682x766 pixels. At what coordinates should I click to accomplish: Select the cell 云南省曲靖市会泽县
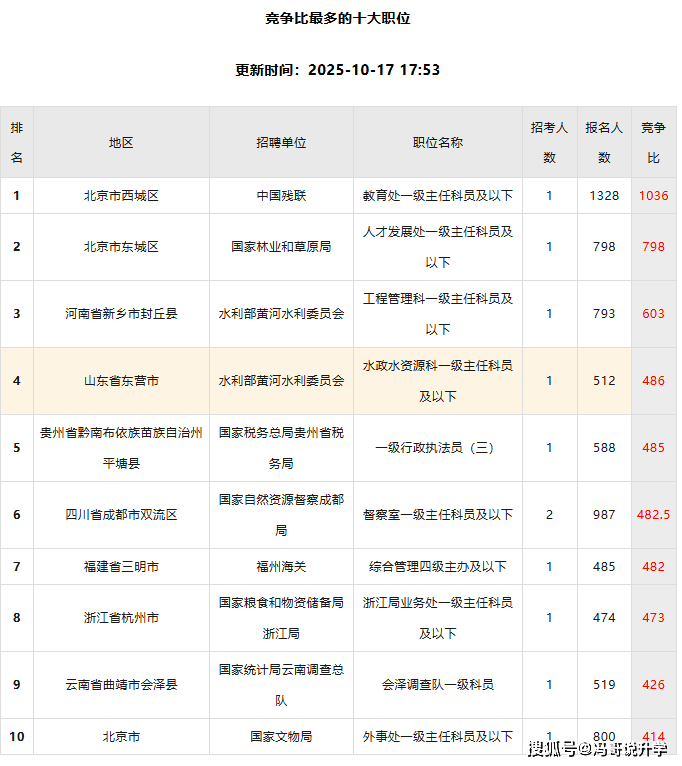coord(121,684)
